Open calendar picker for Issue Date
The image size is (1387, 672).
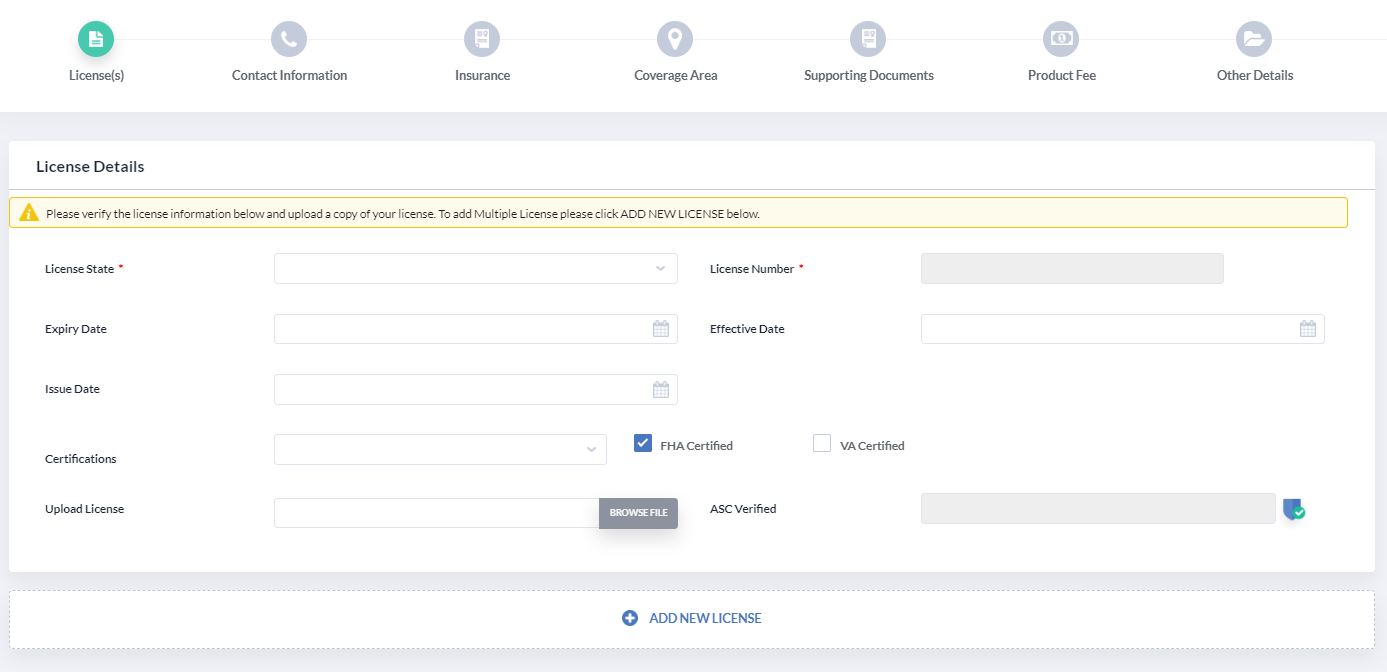(x=661, y=389)
